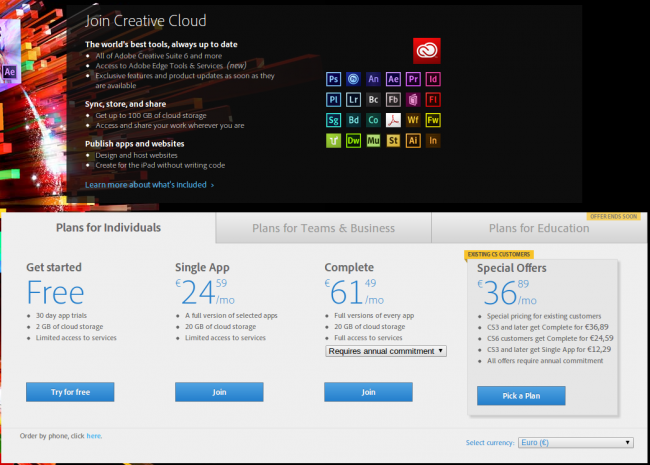Click 'Full access to services' text
Viewport: 650px width, 465px height.
tap(368, 338)
